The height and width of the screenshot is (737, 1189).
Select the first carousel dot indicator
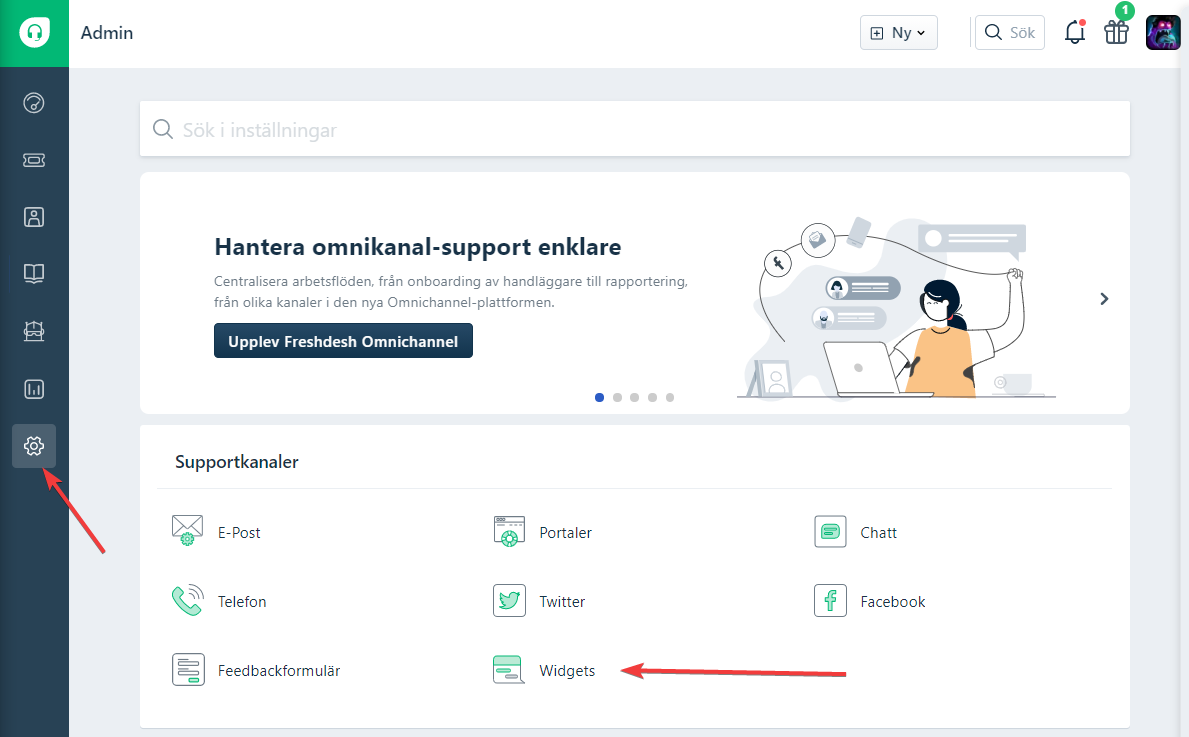pyautogui.click(x=599, y=397)
